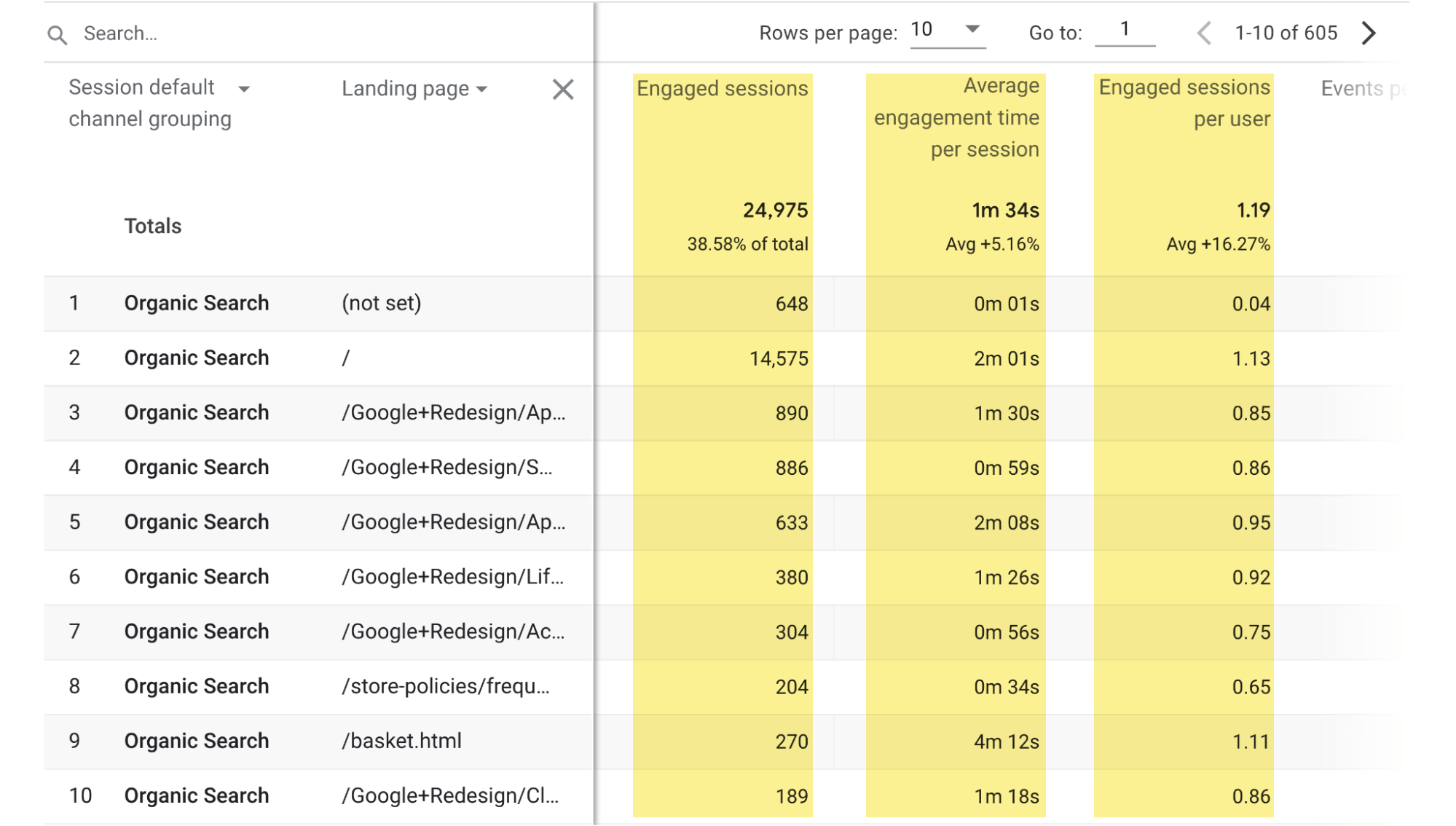Open the Session default channel grouping dropdown
This screenshot has width=1456, height=826.
tap(245, 88)
